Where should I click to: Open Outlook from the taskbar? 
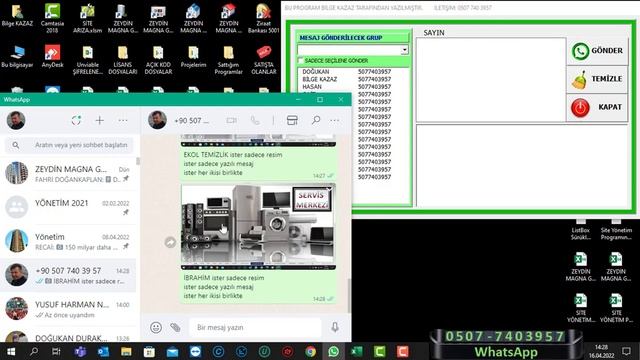[103, 351]
